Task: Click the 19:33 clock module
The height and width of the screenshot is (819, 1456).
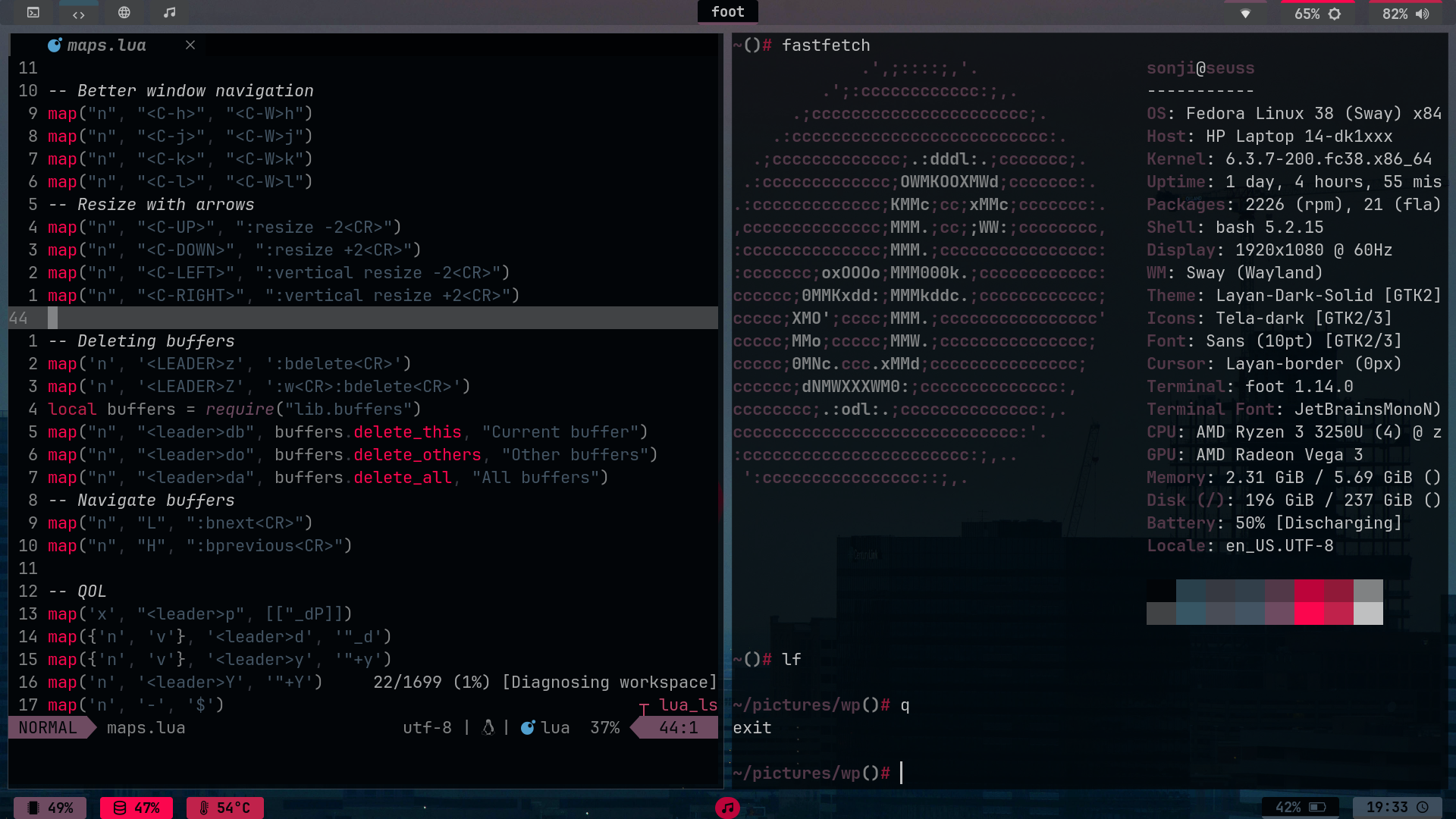Action: pos(1398,808)
